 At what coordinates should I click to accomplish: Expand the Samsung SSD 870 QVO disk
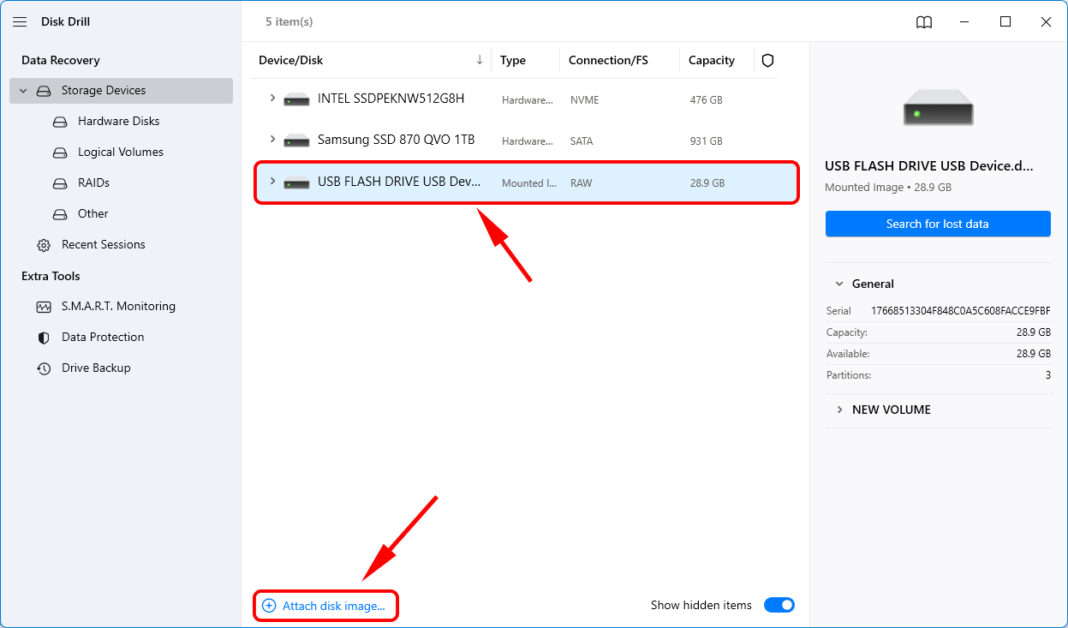pos(272,140)
